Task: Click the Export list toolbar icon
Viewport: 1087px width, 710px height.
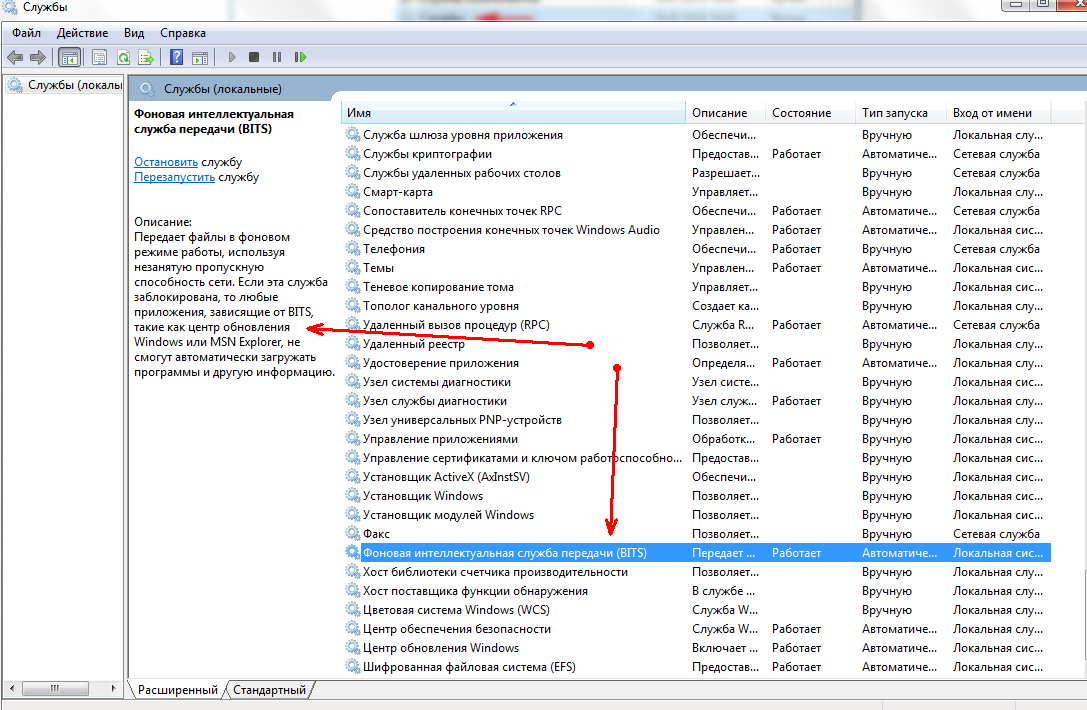Action: [146, 58]
